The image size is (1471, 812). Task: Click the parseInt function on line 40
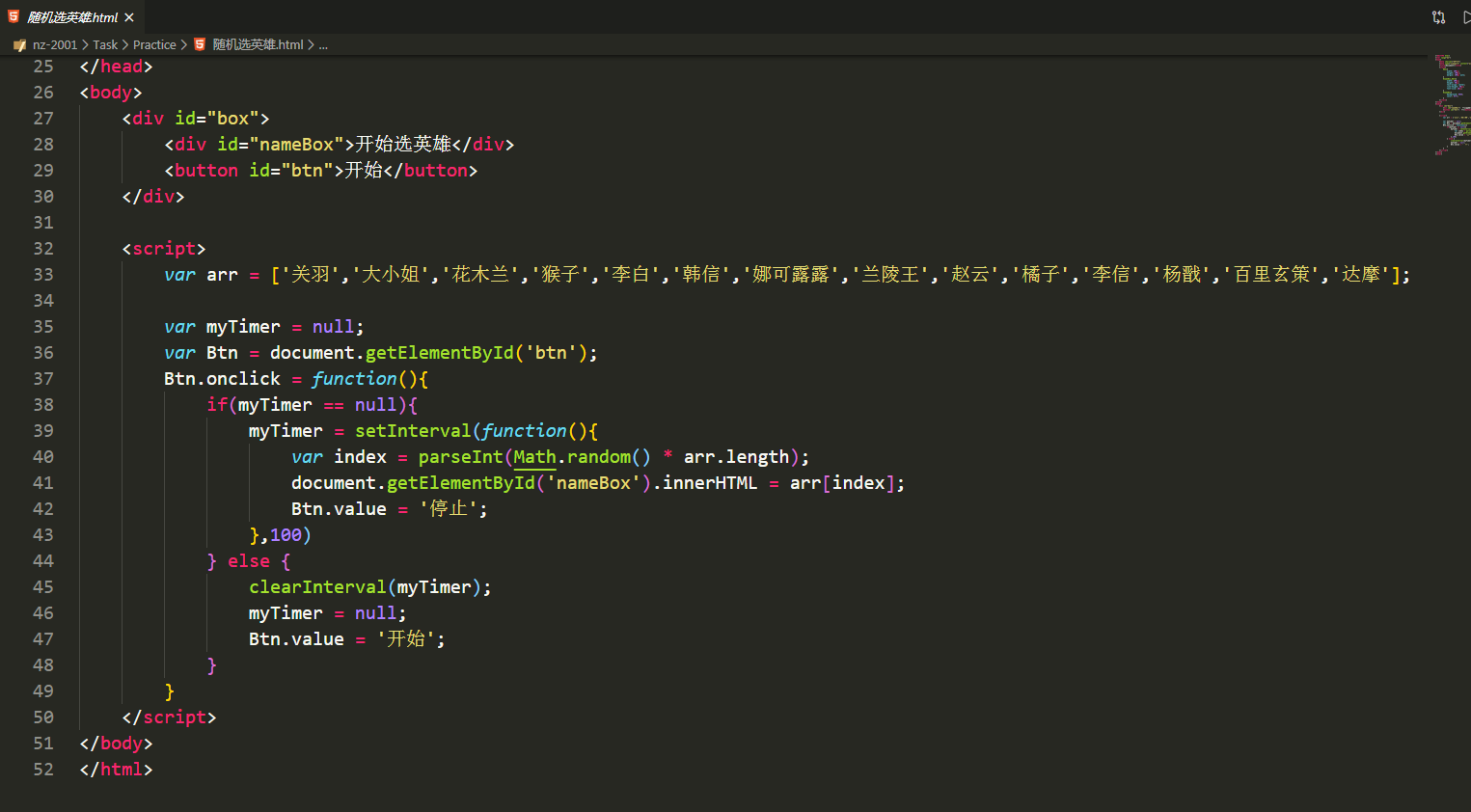(x=461, y=457)
